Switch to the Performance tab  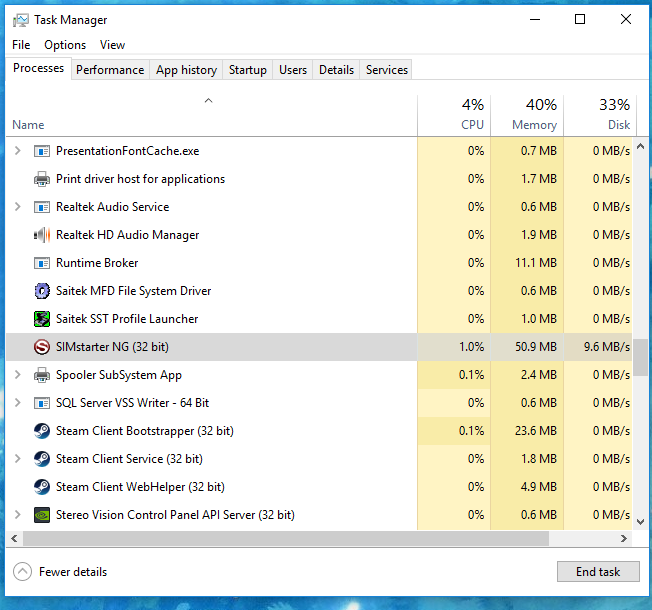coord(110,70)
